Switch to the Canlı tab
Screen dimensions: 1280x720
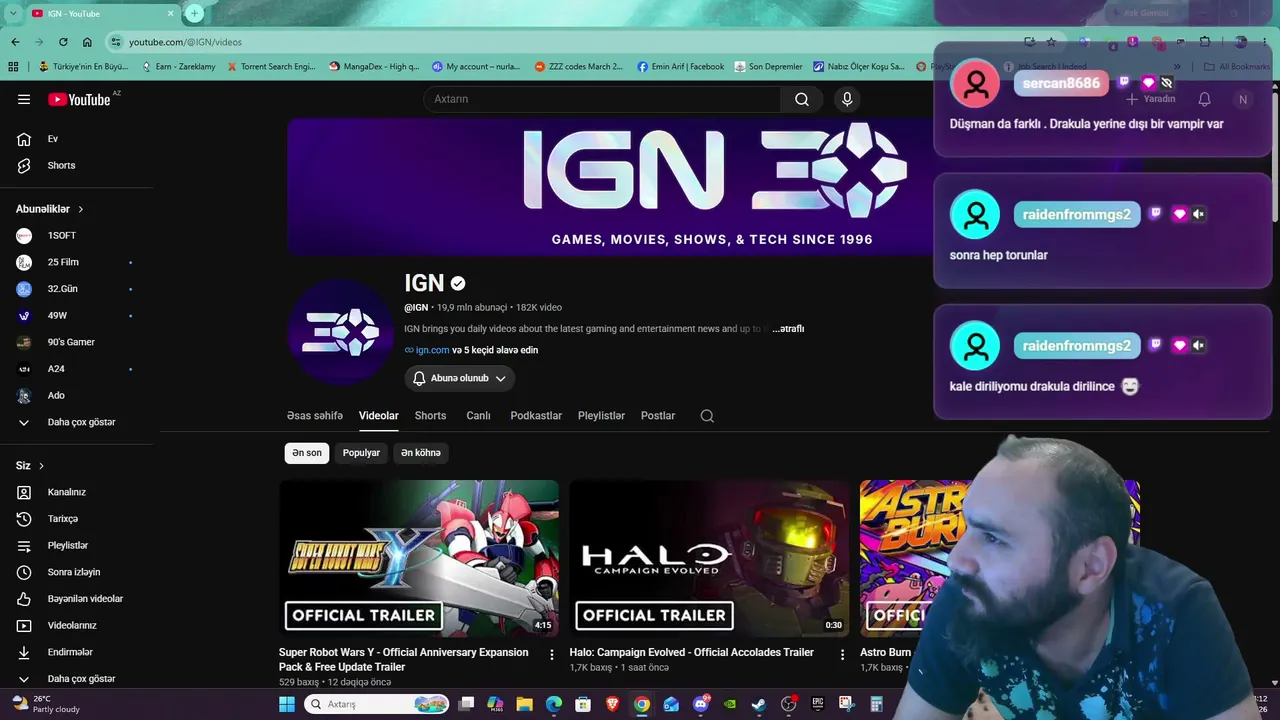tap(478, 416)
